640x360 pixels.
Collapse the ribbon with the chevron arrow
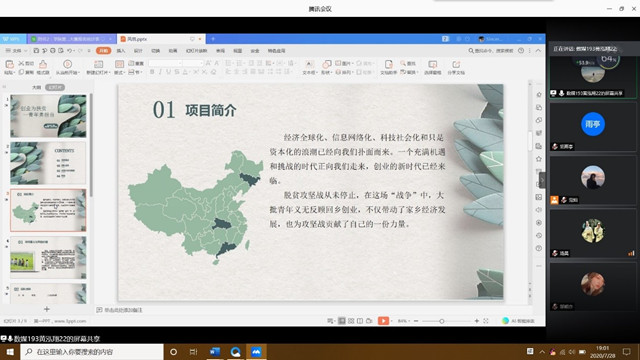pyautogui.click(x=538, y=51)
